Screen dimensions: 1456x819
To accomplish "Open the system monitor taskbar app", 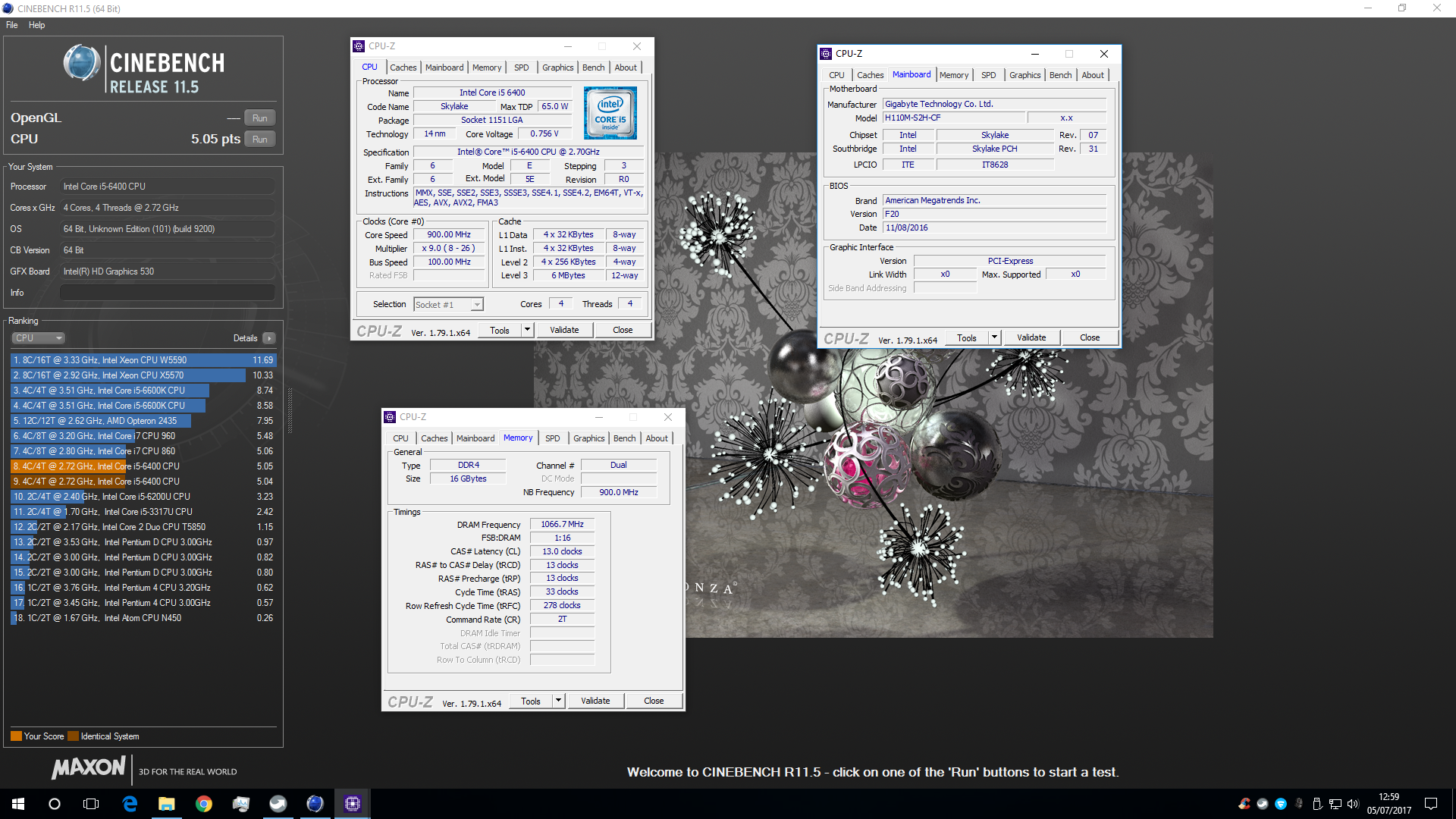I will pyautogui.click(x=241, y=804).
